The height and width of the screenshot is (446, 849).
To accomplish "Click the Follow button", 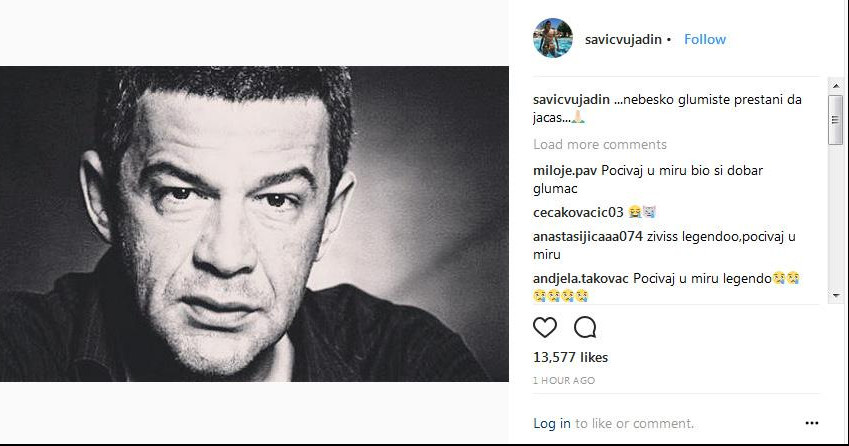I will [704, 39].
